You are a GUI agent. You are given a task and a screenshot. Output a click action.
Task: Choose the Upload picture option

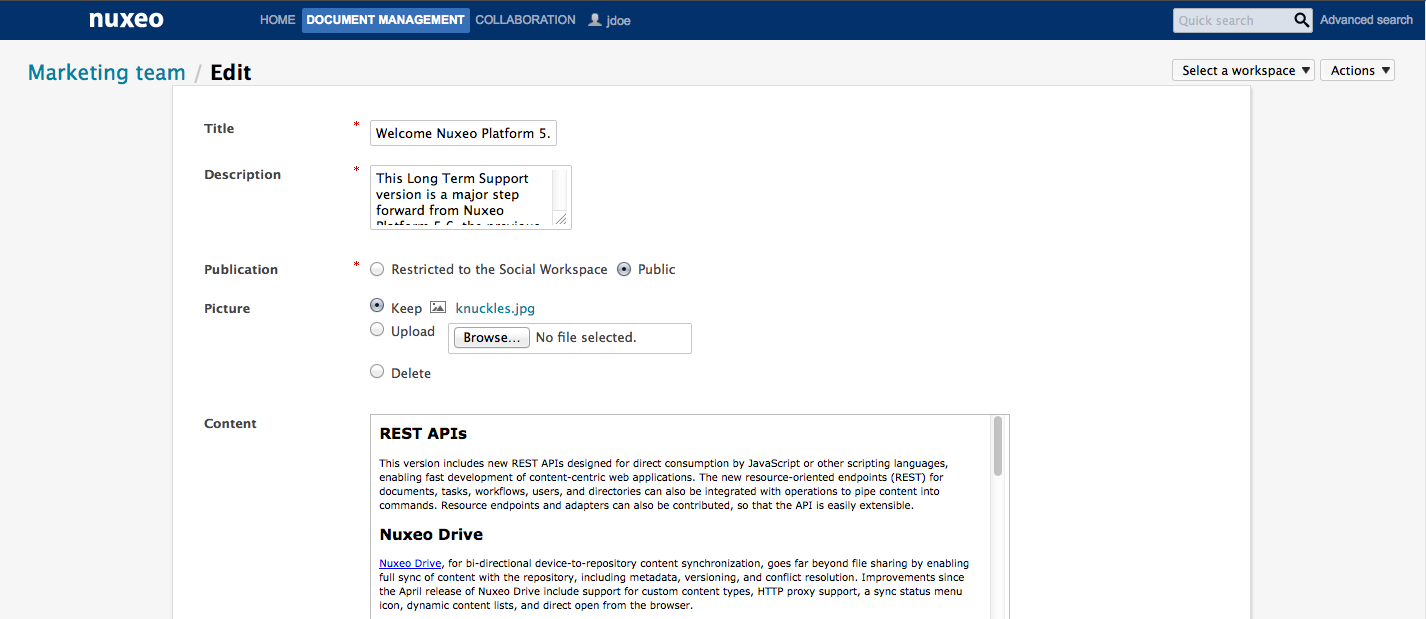point(377,329)
